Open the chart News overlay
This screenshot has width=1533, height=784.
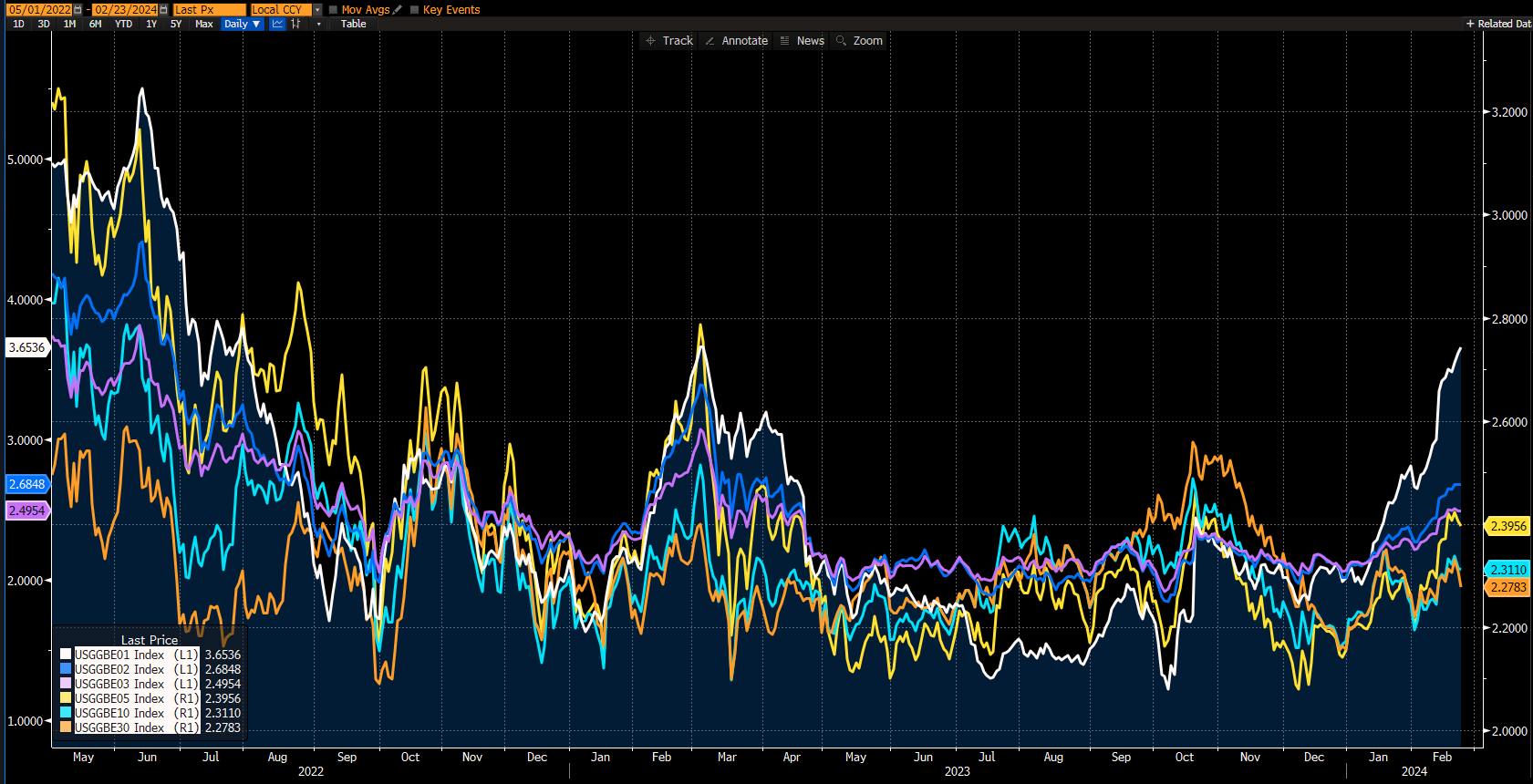pyautogui.click(x=802, y=40)
